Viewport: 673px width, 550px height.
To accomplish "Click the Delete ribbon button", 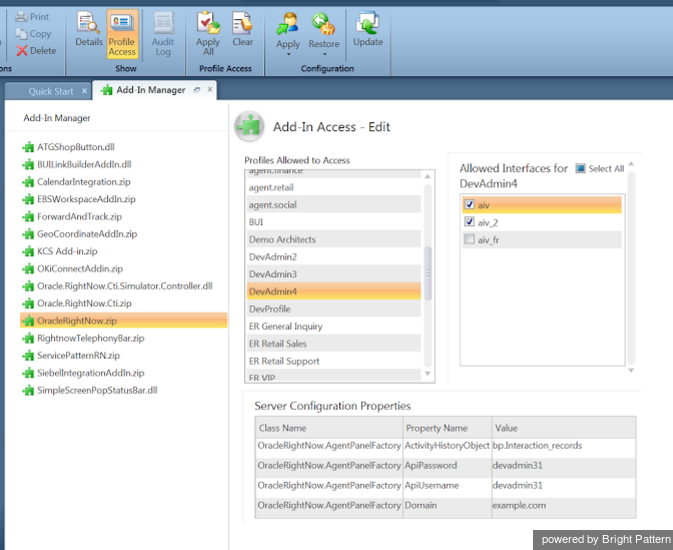I will [36, 51].
